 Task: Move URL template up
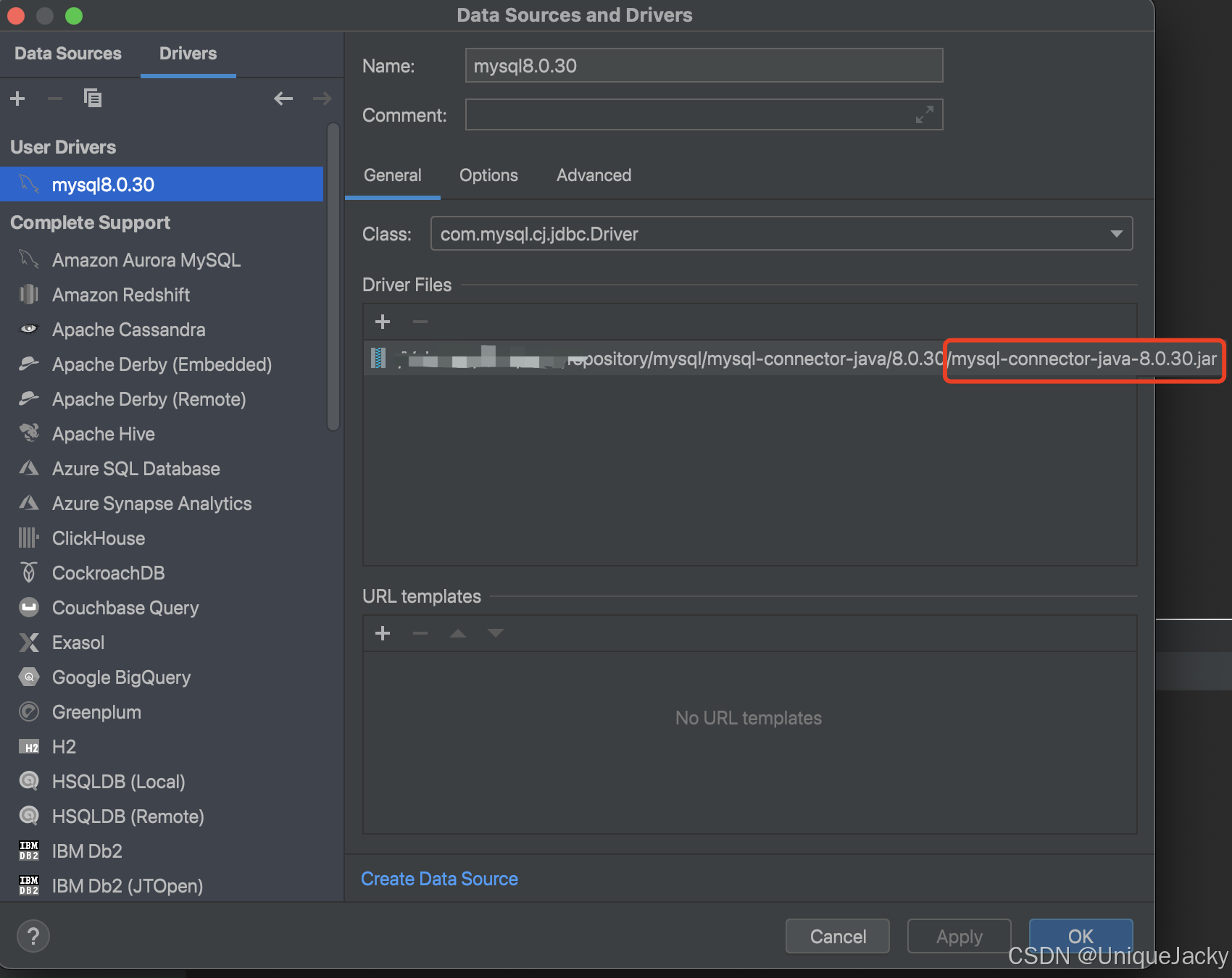click(458, 633)
